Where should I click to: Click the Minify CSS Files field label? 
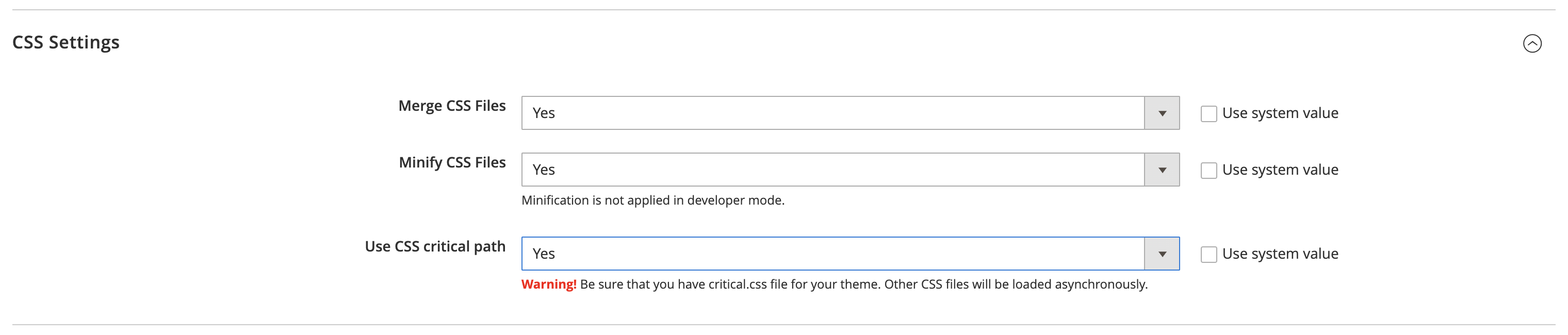click(452, 162)
